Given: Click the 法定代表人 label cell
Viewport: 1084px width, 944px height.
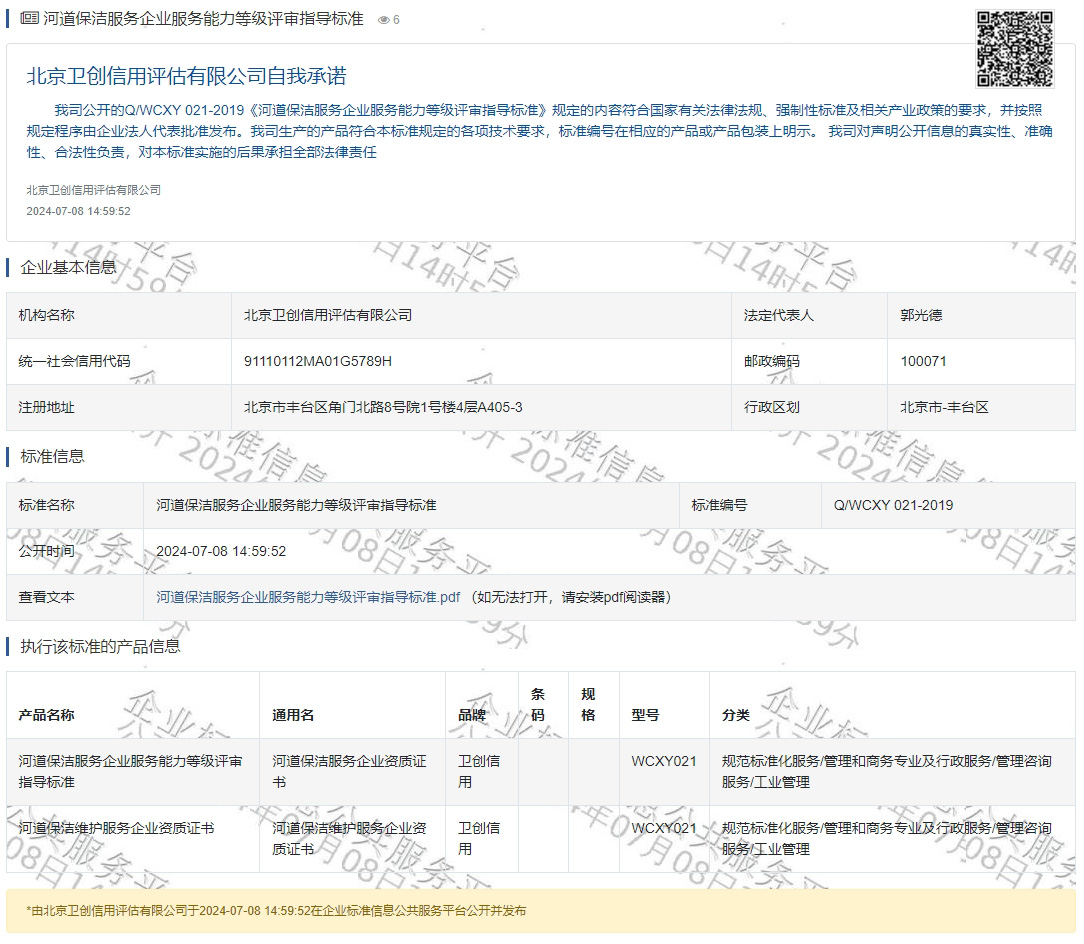Looking at the screenshot, I should click(x=810, y=315).
